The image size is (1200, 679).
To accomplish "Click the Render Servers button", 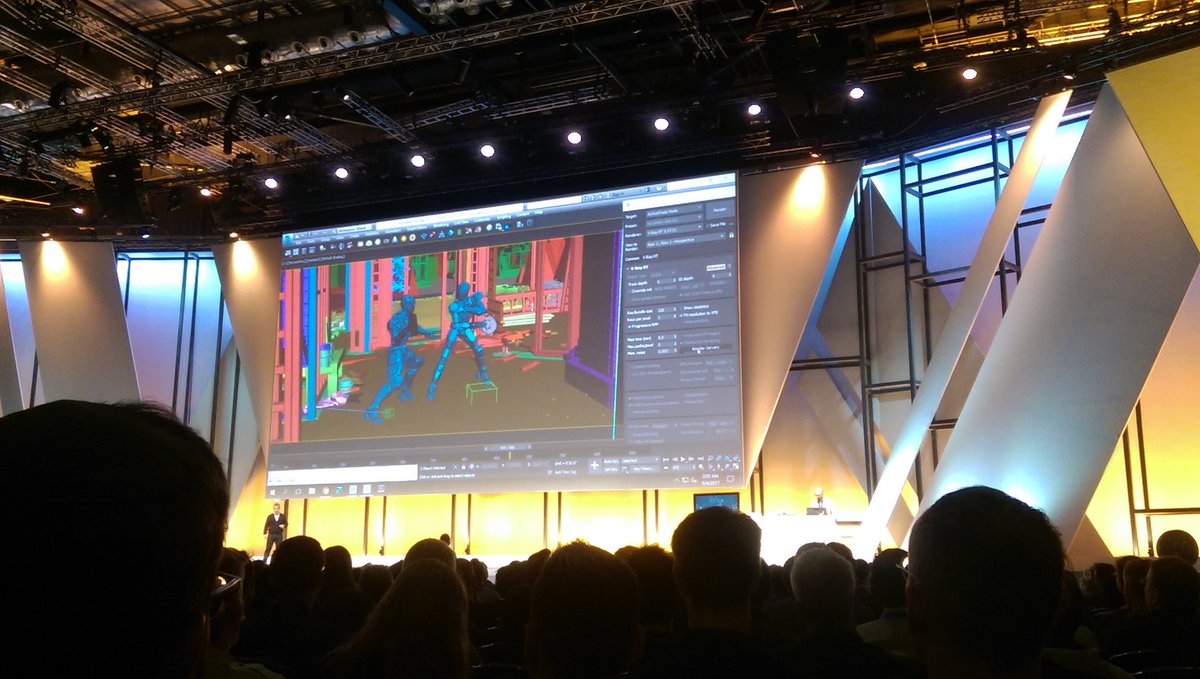I will pyautogui.click(x=706, y=348).
